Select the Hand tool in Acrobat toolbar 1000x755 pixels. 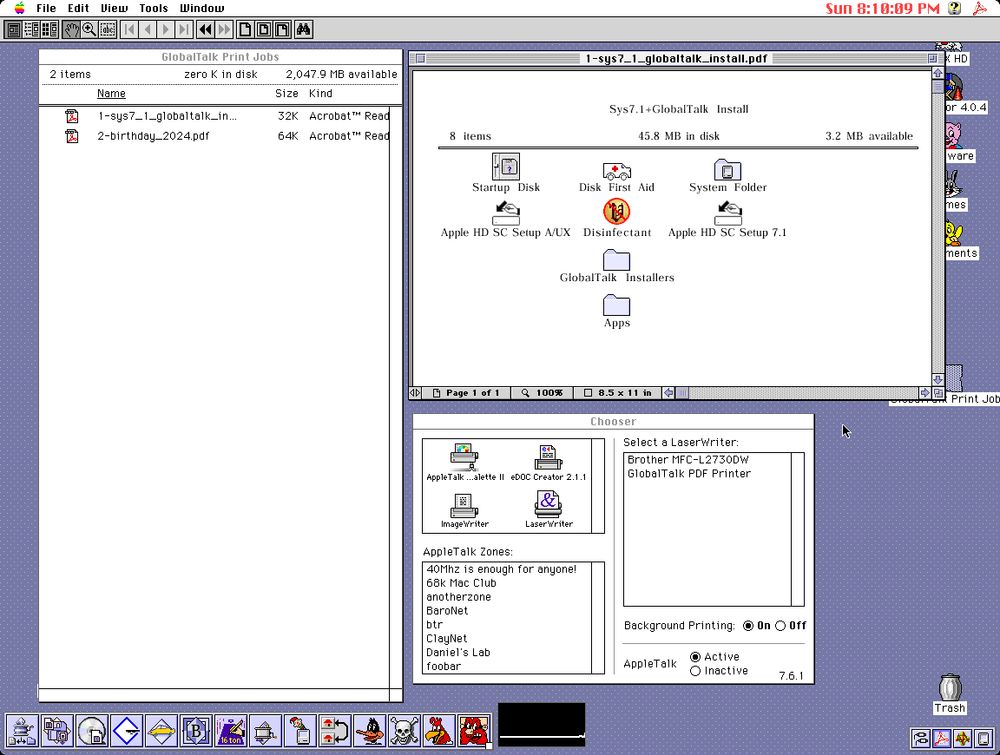(x=72, y=29)
